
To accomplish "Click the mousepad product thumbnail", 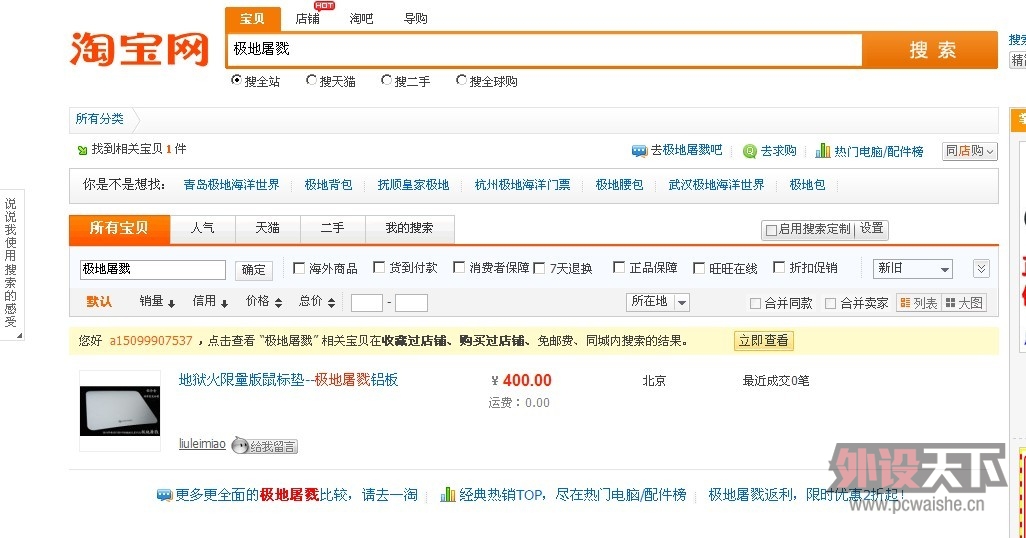I will tap(120, 411).
